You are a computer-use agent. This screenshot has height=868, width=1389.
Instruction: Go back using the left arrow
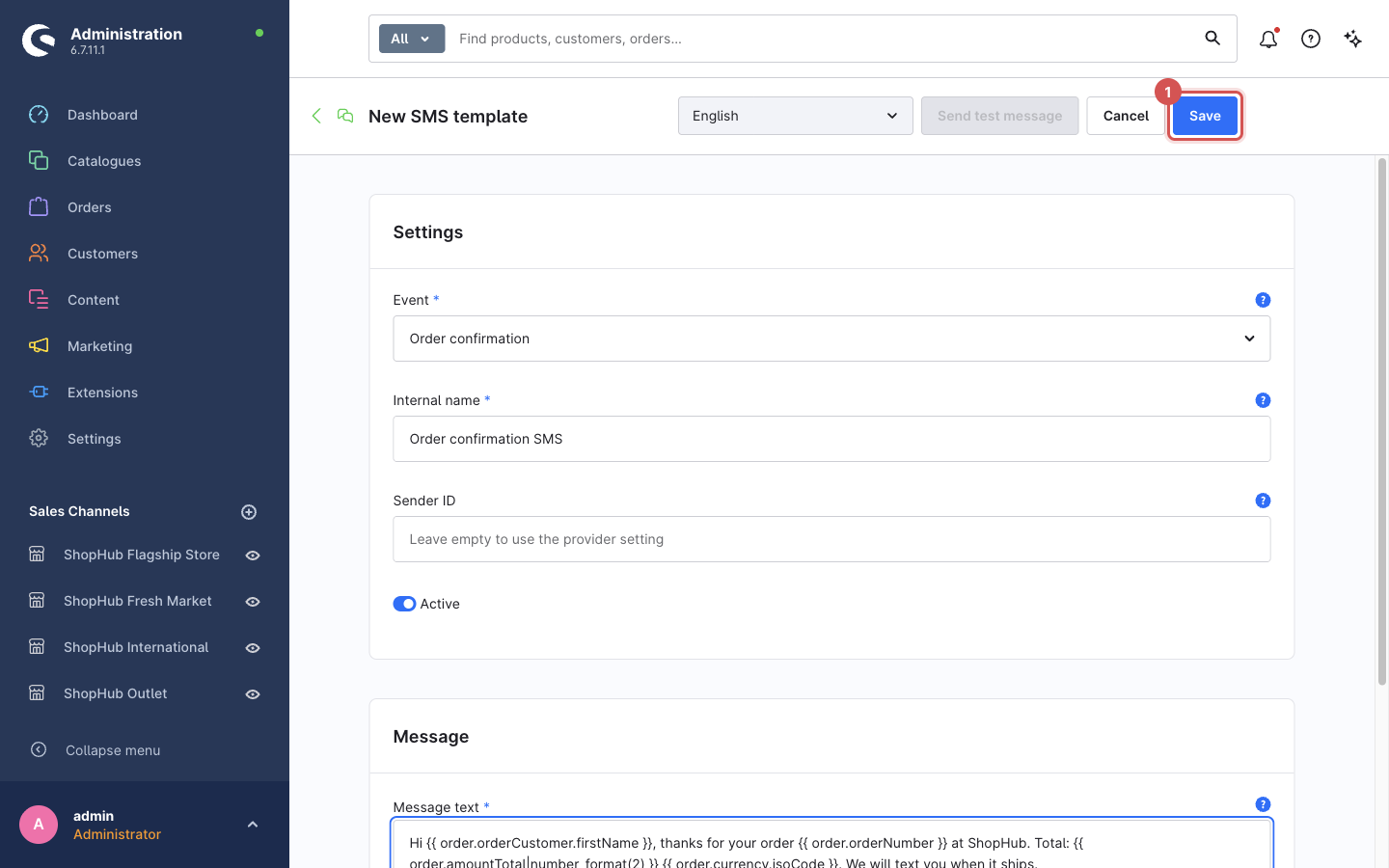click(x=316, y=116)
